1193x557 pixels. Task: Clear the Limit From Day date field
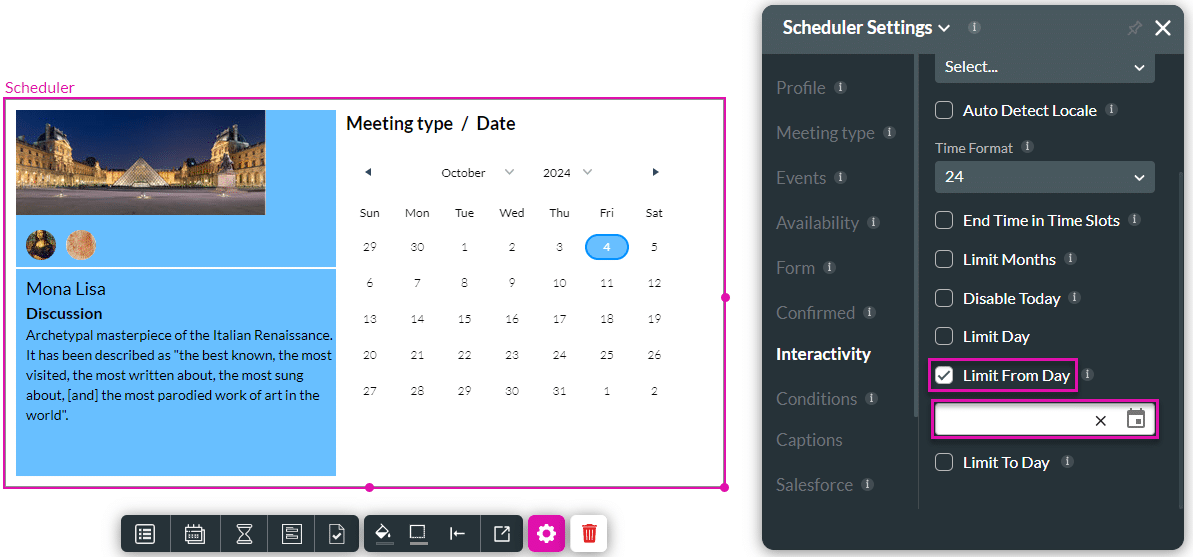[1100, 420]
